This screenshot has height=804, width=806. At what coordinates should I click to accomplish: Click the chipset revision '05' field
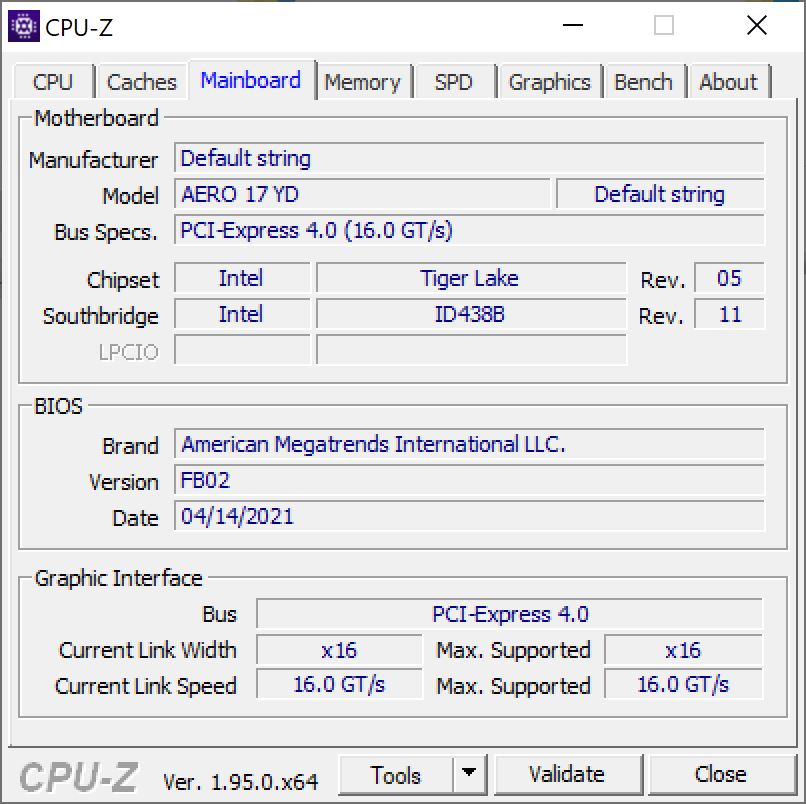[x=729, y=278]
